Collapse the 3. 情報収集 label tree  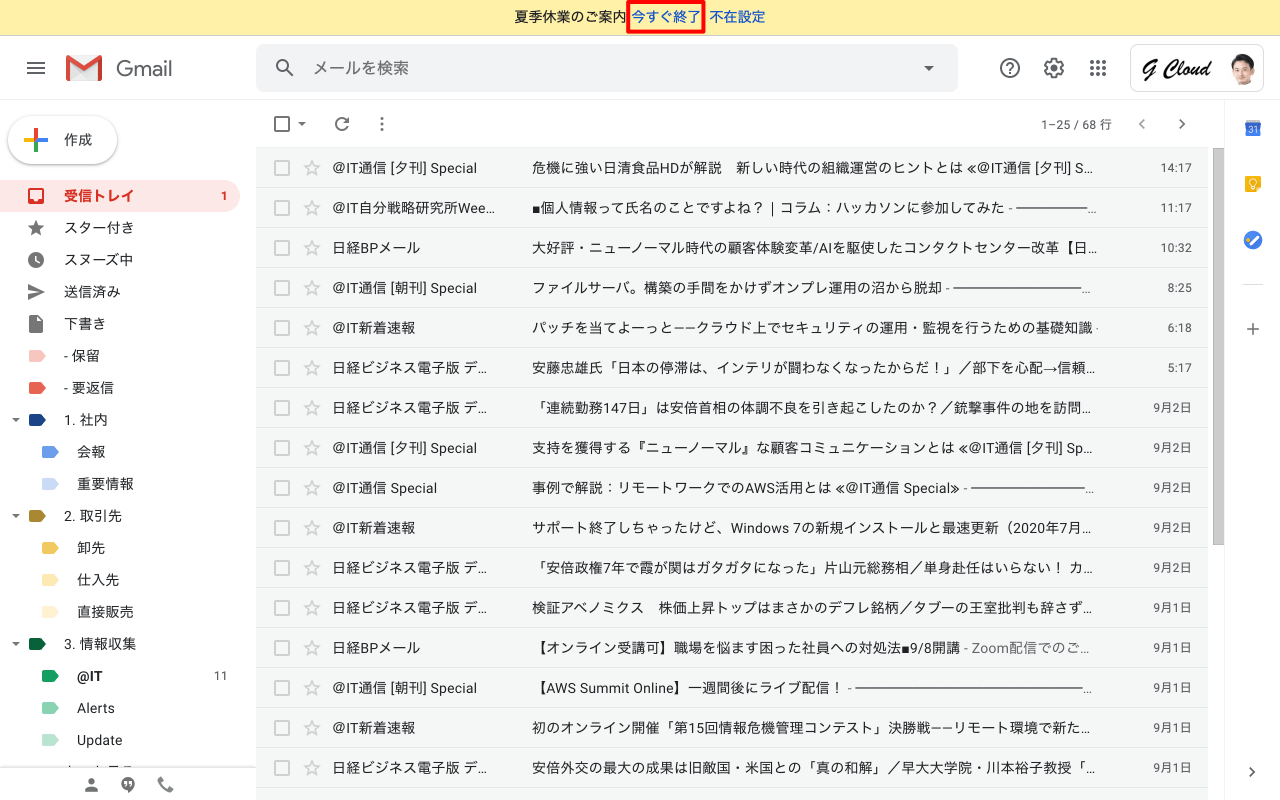click(15, 644)
